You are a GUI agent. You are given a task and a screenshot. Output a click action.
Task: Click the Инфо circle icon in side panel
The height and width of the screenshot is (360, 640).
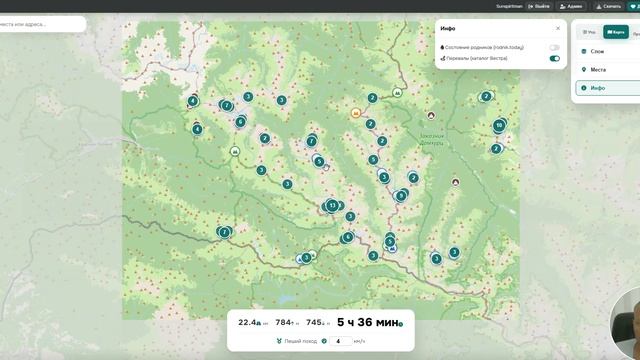pos(584,88)
